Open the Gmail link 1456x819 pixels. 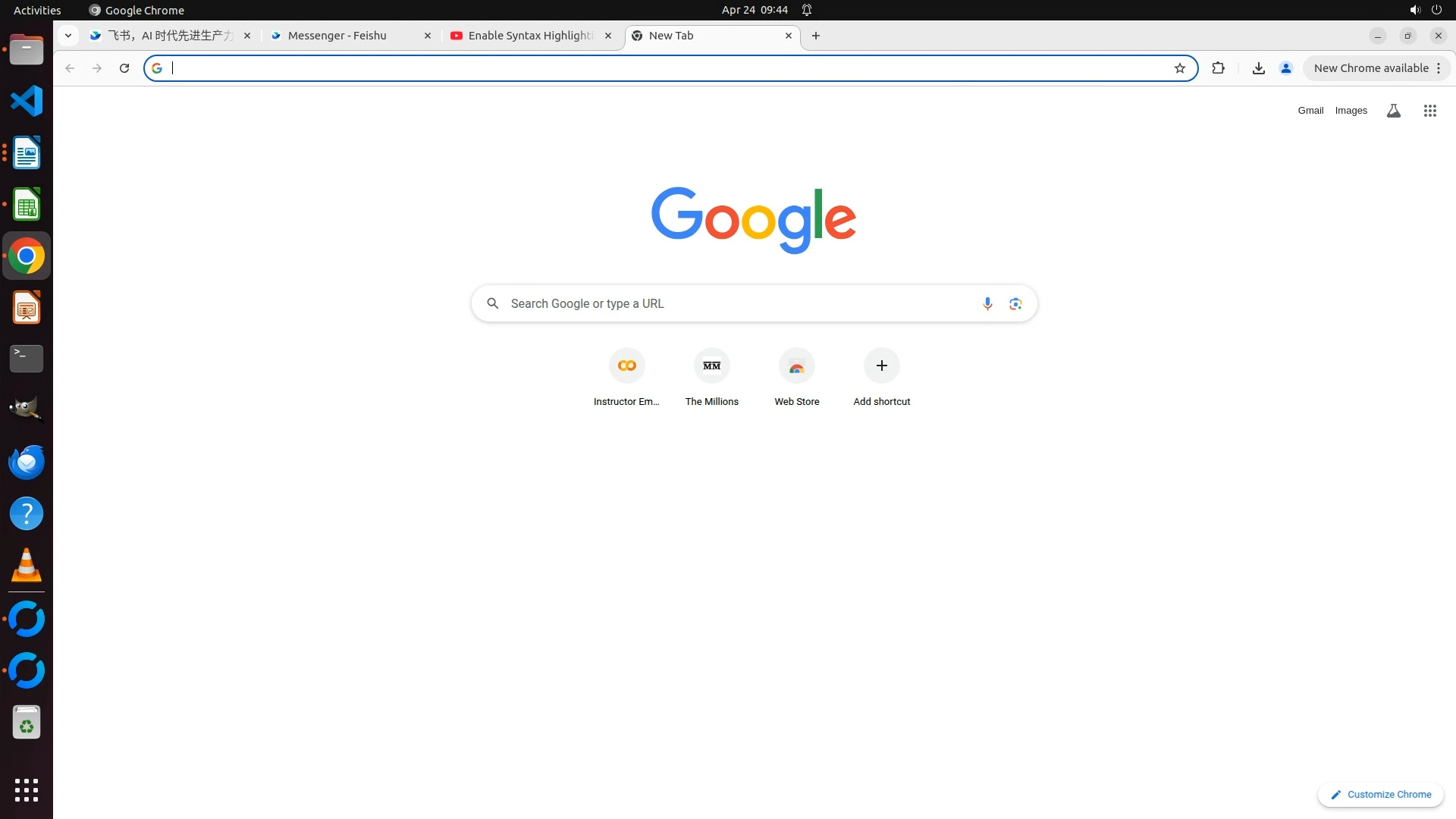pos(1310,111)
